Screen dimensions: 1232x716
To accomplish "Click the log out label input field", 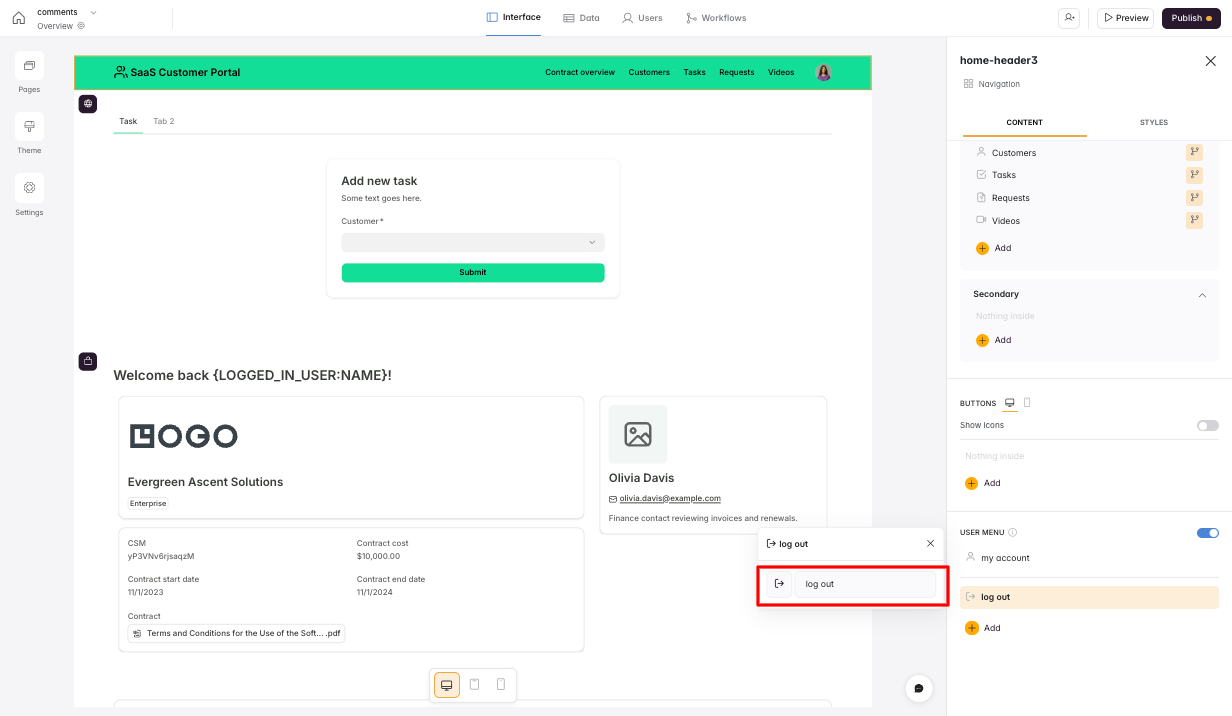I will click(865, 584).
